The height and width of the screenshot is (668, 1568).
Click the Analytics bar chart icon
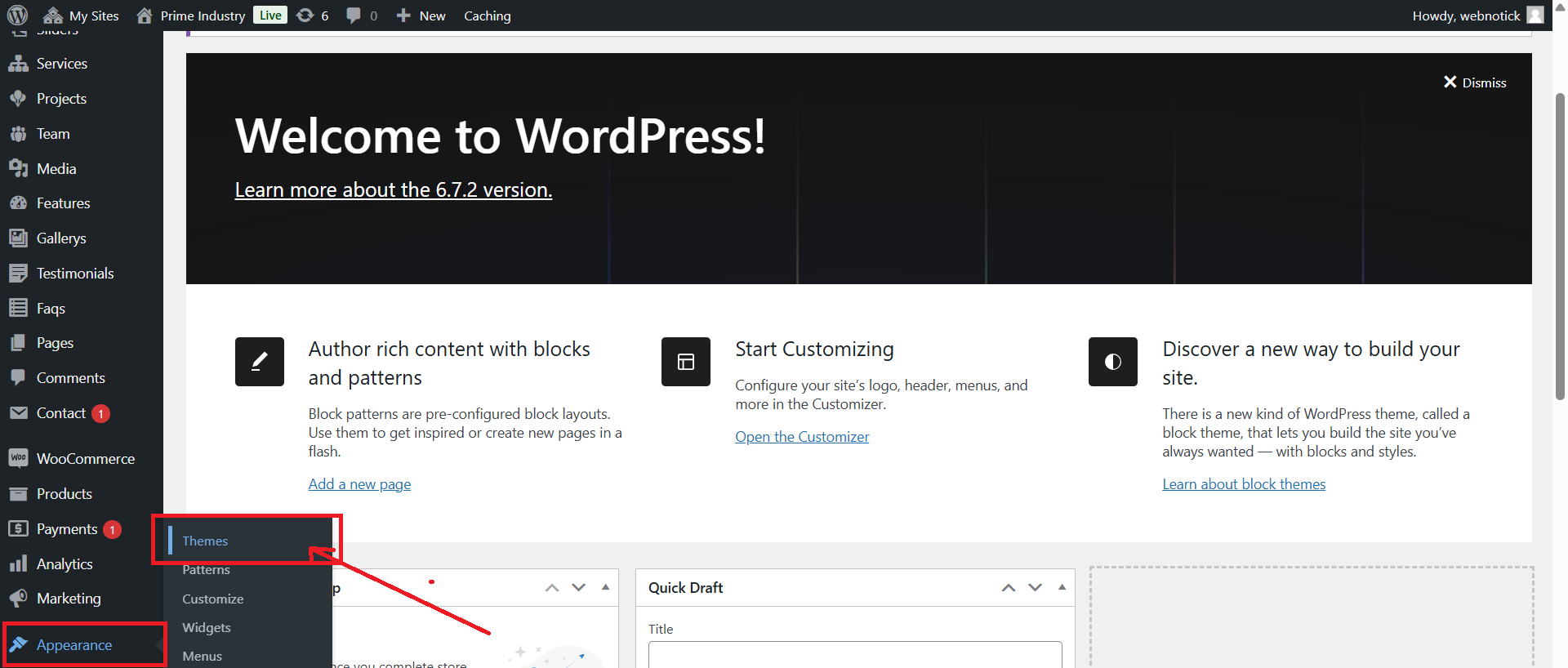(x=18, y=564)
